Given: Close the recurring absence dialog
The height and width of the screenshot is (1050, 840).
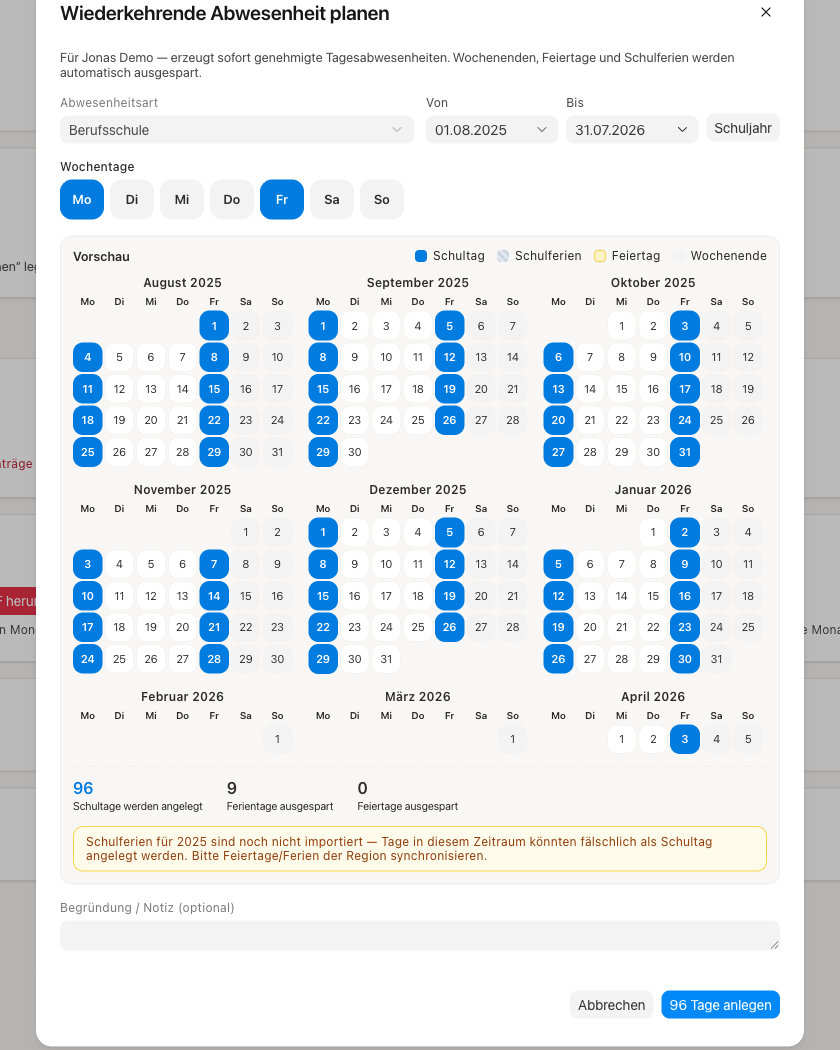Looking at the screenshot, I should coord(766,13).
